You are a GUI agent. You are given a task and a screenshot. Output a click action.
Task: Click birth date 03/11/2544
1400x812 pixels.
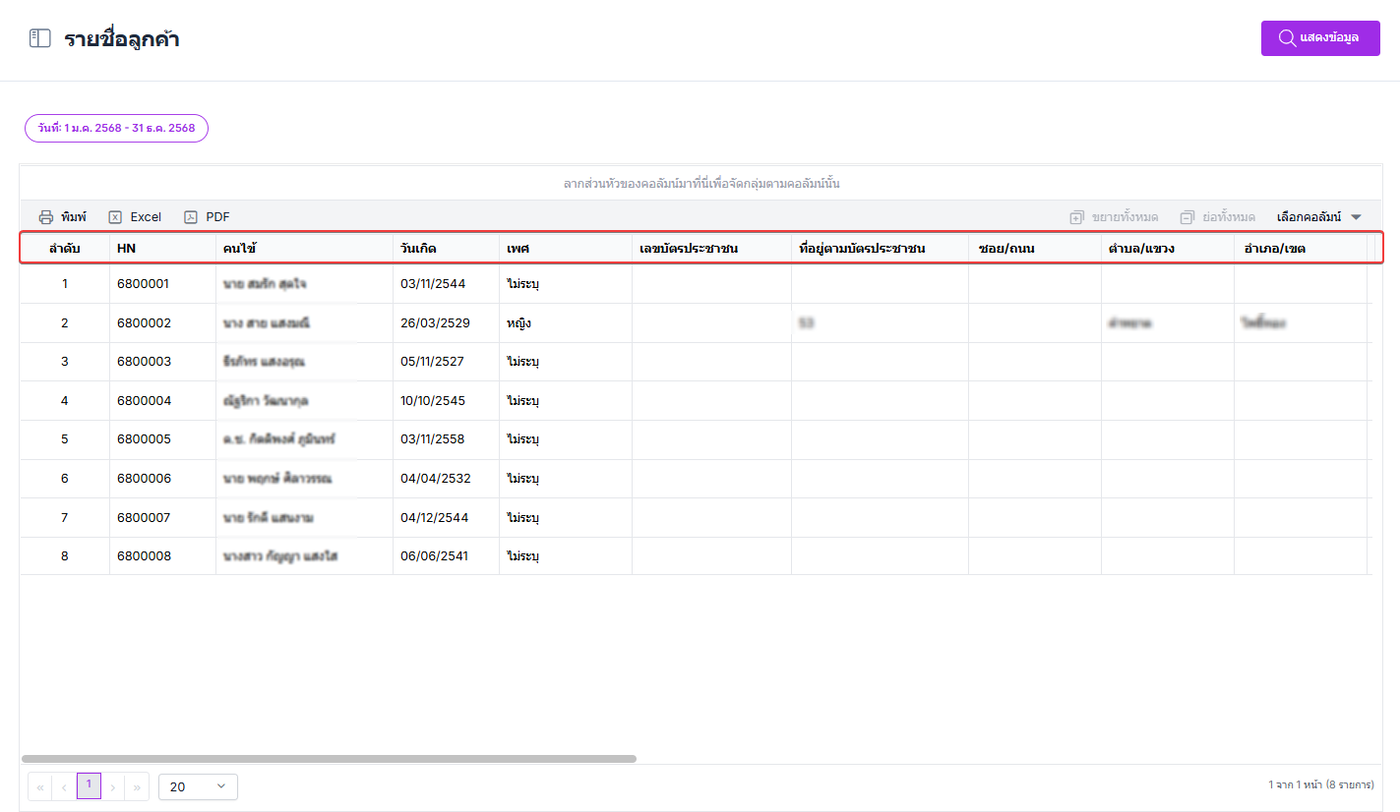[432, 284]
